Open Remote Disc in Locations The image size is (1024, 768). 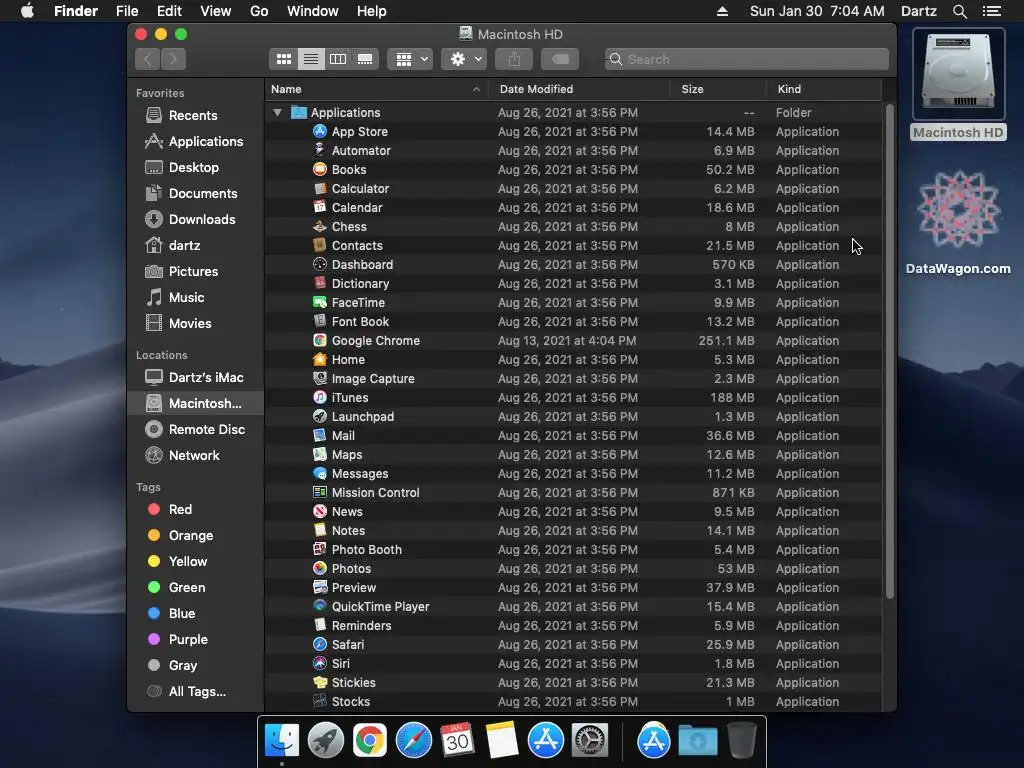coord(196,430)
